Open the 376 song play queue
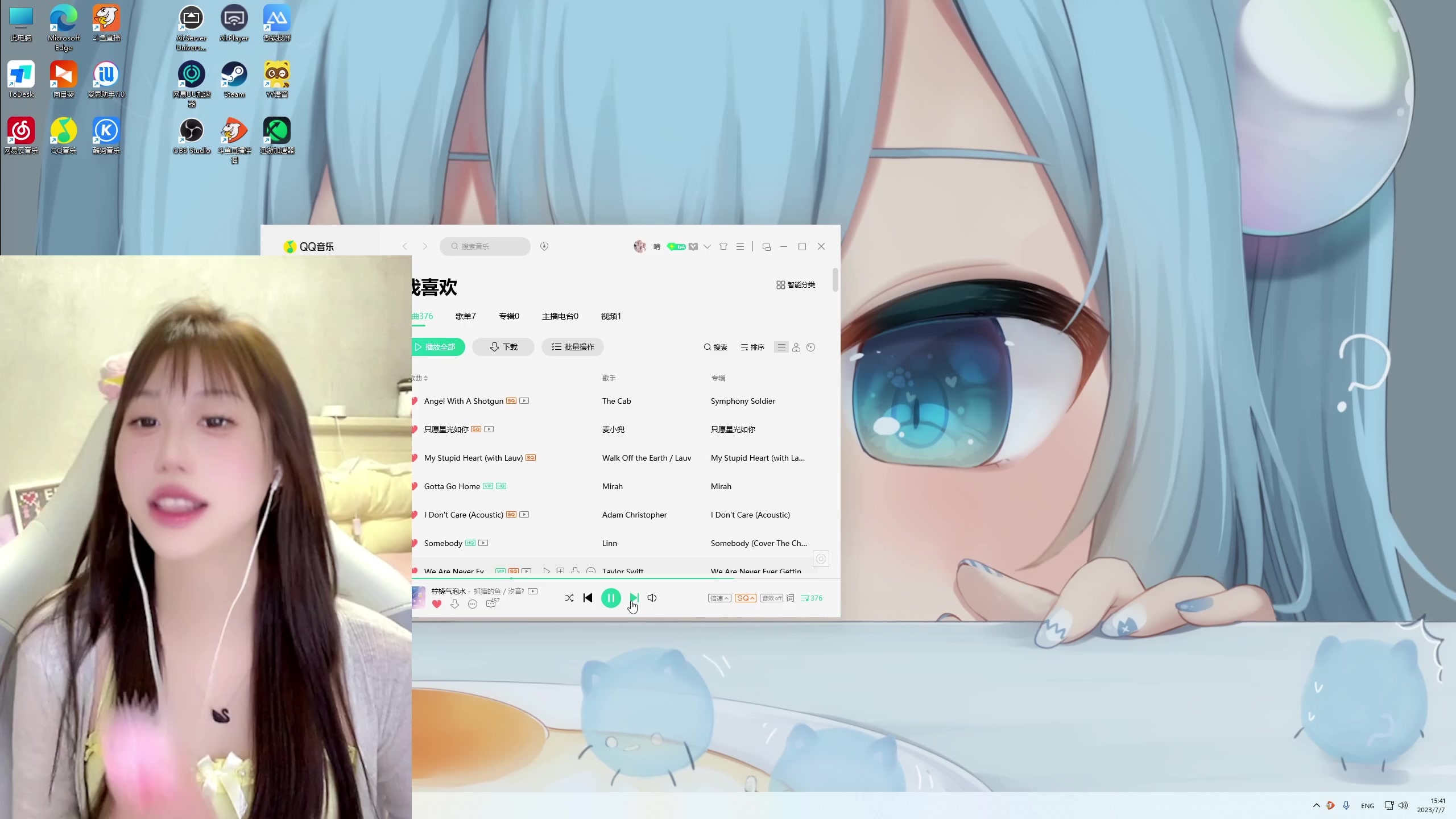This screenshot has height=819, width=1456. click(x=812, y=598)
